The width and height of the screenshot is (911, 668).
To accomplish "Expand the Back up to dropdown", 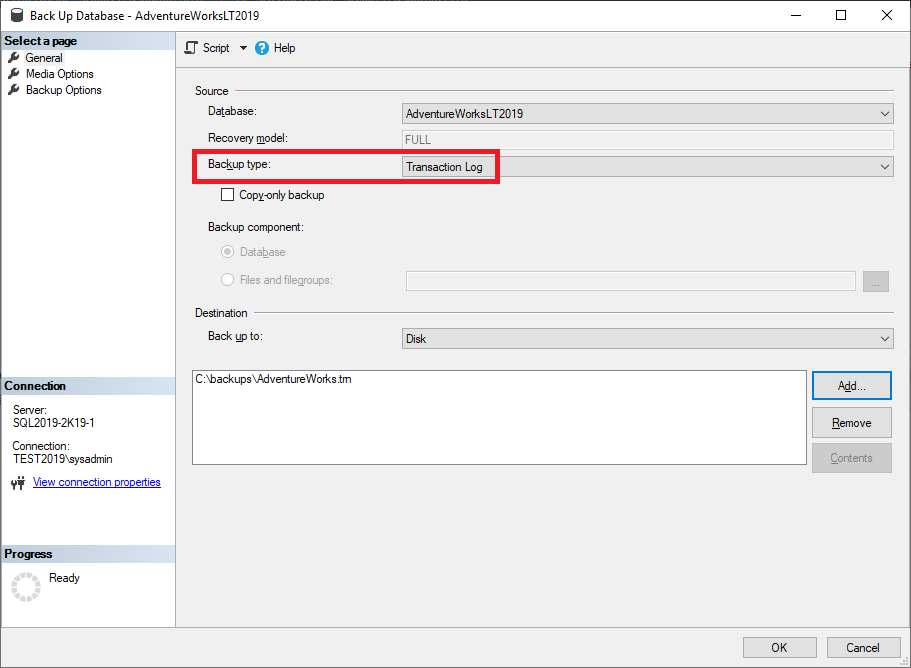I will tap(884, 338).
